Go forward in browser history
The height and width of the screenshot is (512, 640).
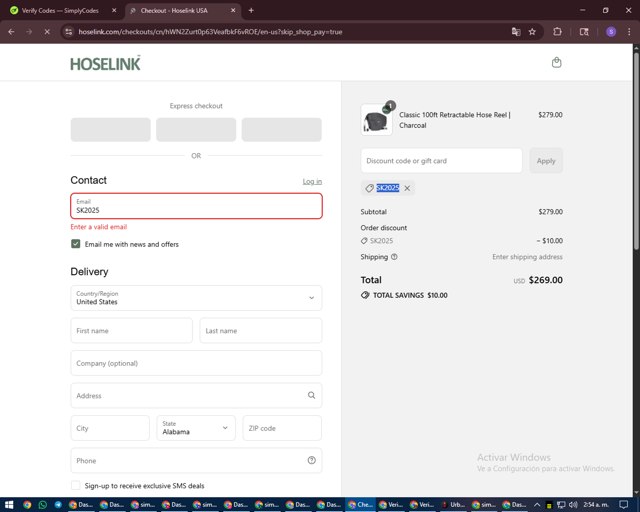click(x=29, y=32)
